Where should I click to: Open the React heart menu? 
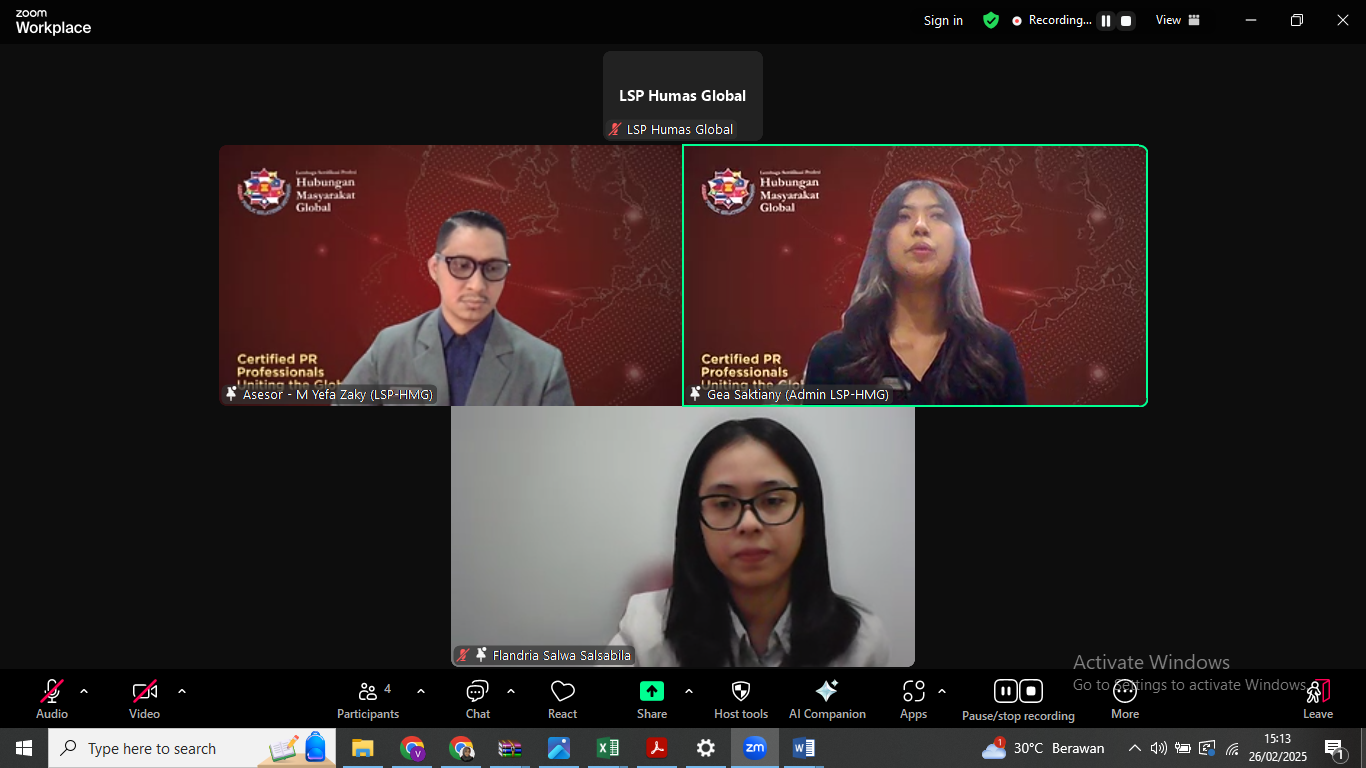pos(563,699)
